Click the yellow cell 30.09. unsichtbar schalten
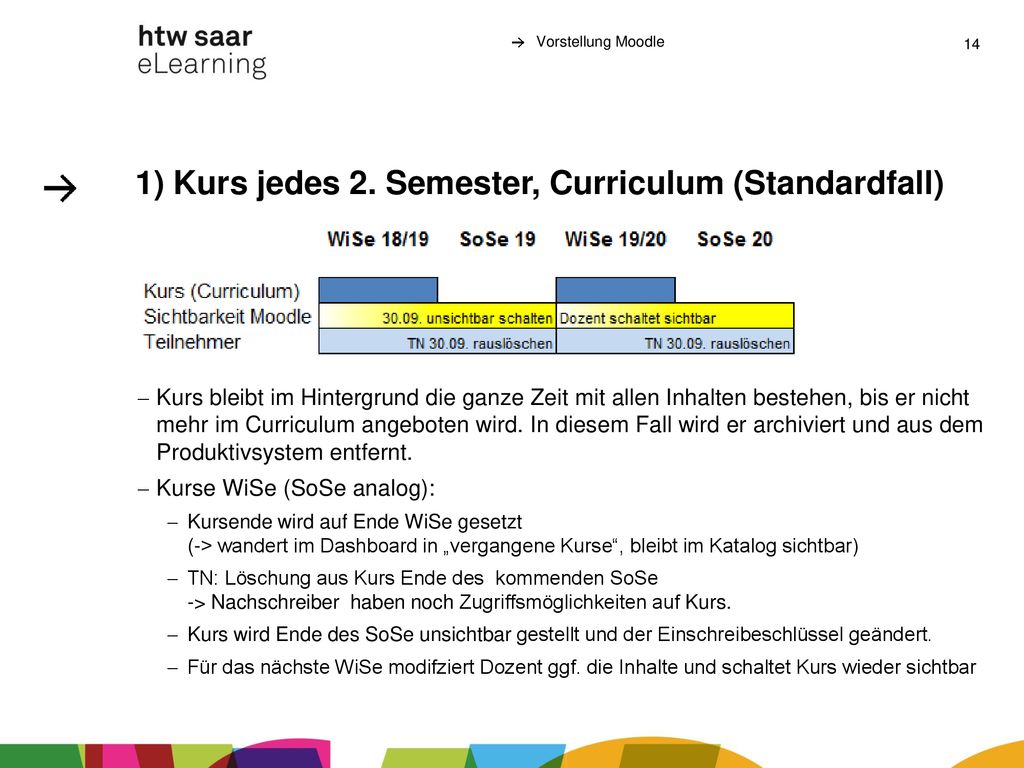 [x=438, y=316]
